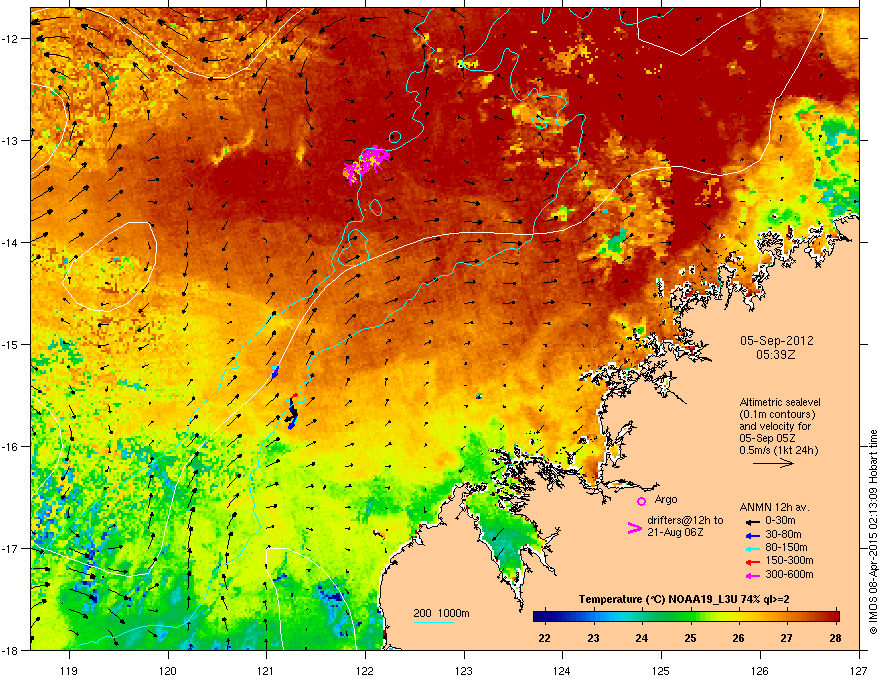The image size is (880, 680).
Task: Select the cyan 80-150m legend arrow
Action: pos(753,549)
